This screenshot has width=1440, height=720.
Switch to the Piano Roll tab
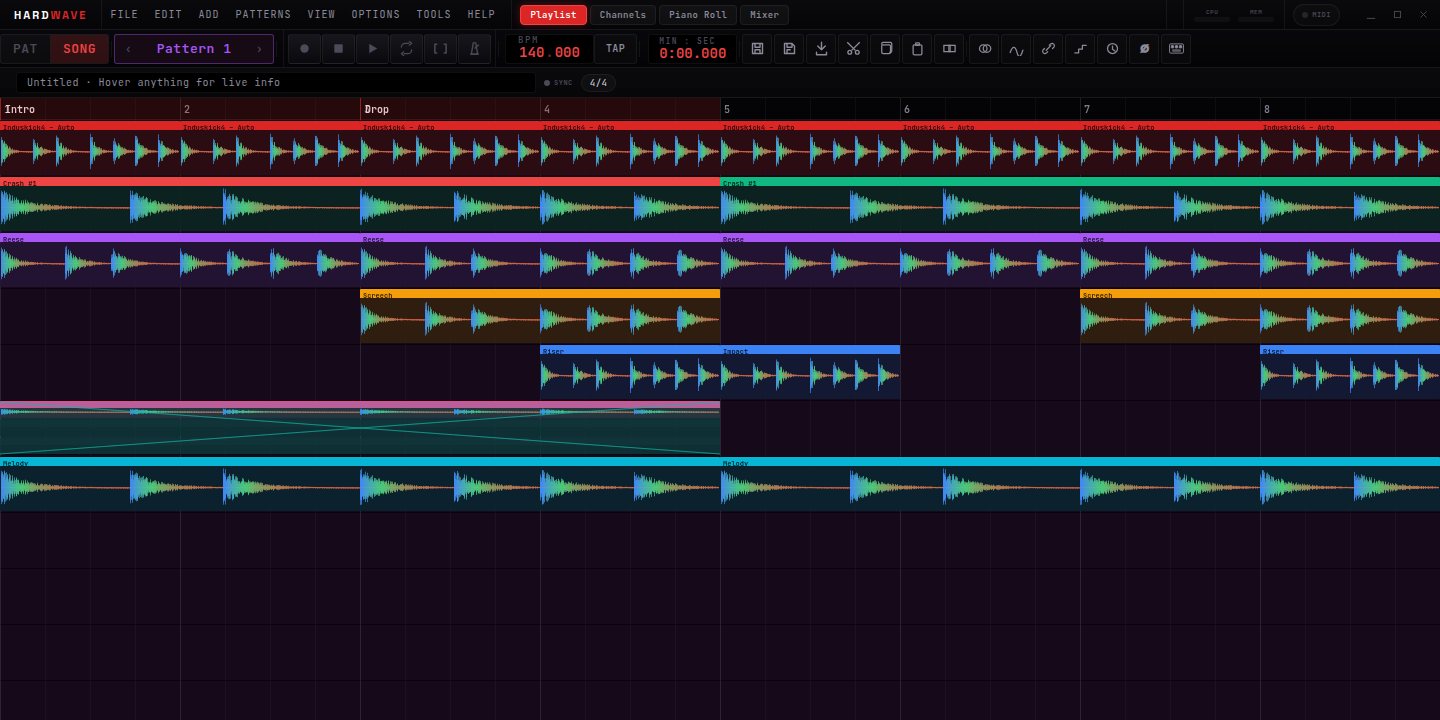[698, 15]
